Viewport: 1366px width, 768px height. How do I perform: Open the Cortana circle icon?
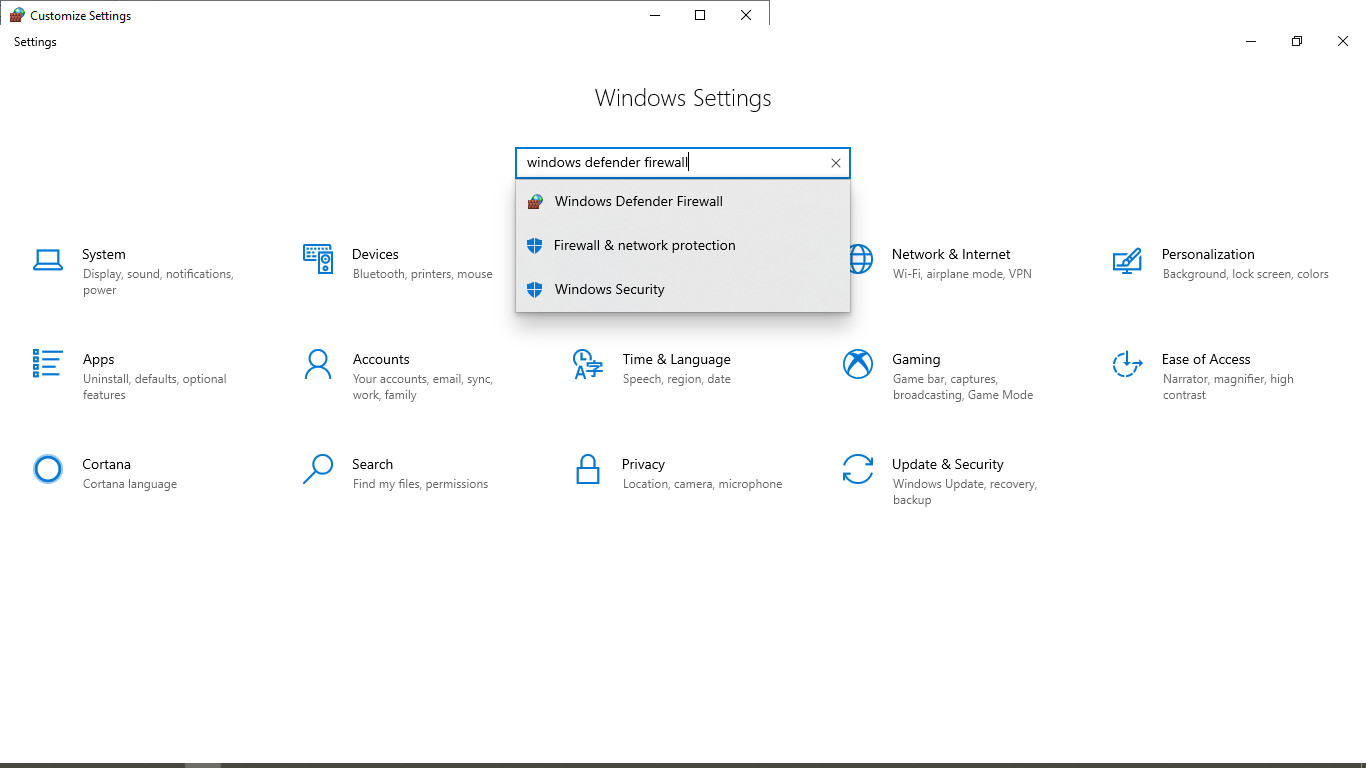tap(48, 469)
